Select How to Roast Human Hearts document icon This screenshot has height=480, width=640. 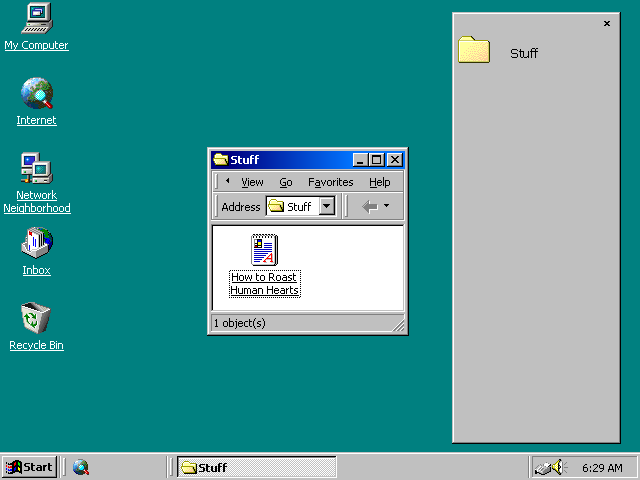[264, 250]
